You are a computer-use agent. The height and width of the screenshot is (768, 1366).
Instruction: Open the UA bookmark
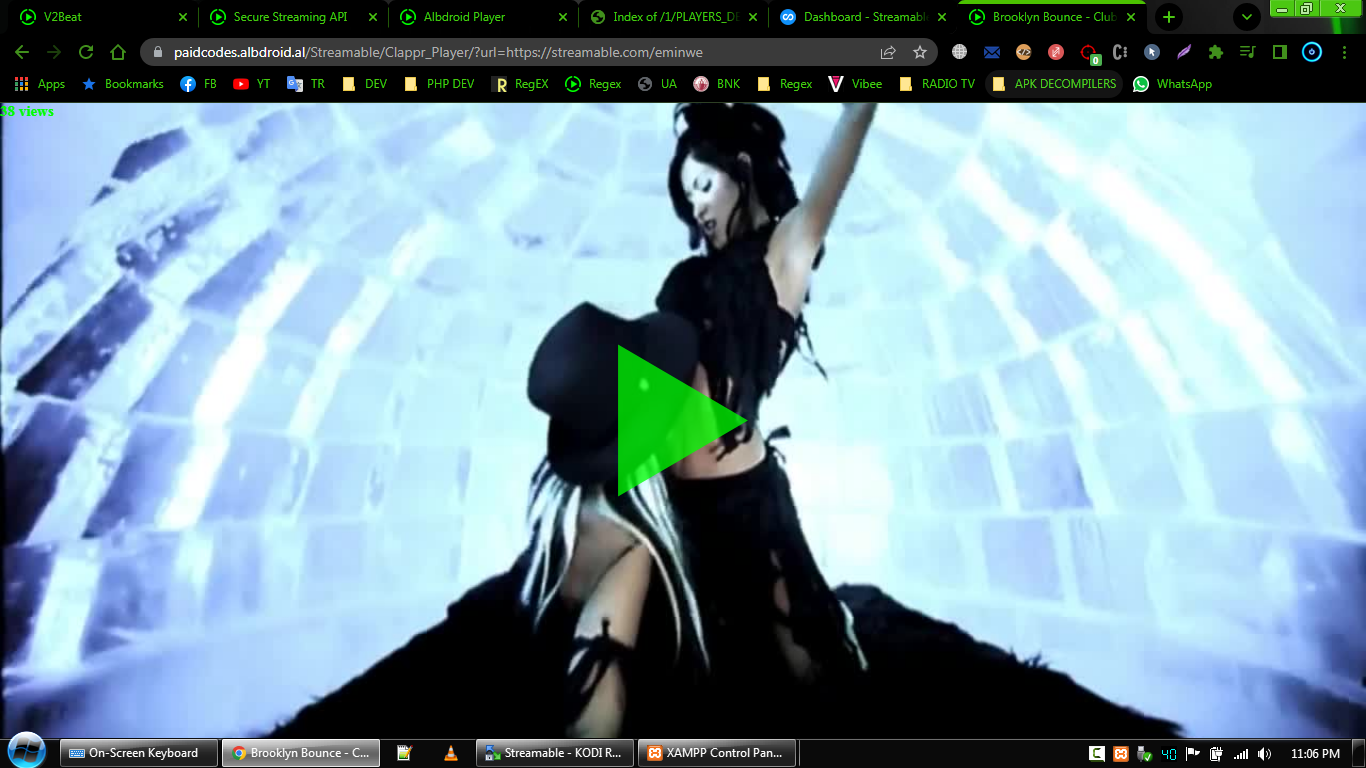coord(657,84)
